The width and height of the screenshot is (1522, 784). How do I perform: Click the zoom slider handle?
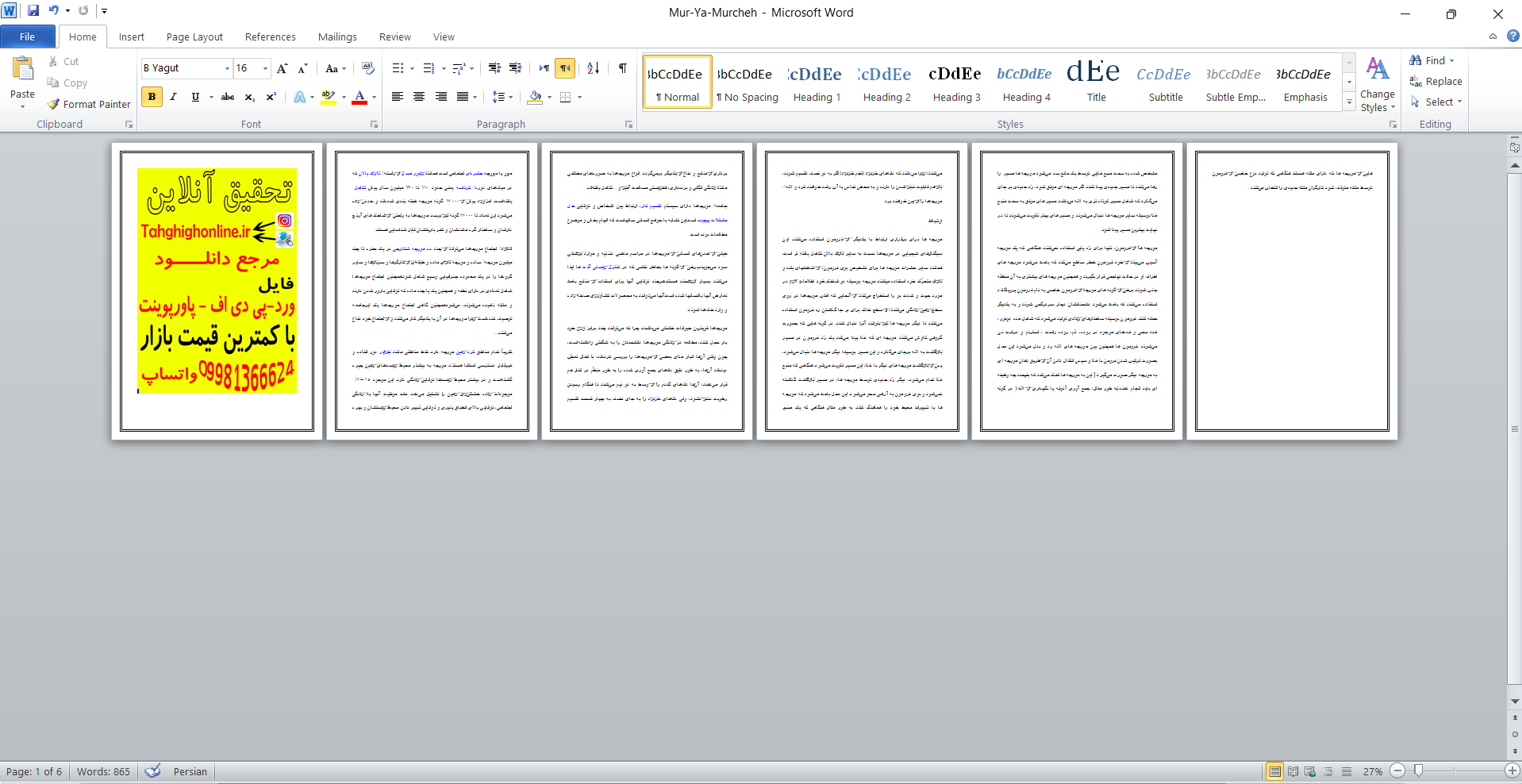point(1418,771)
